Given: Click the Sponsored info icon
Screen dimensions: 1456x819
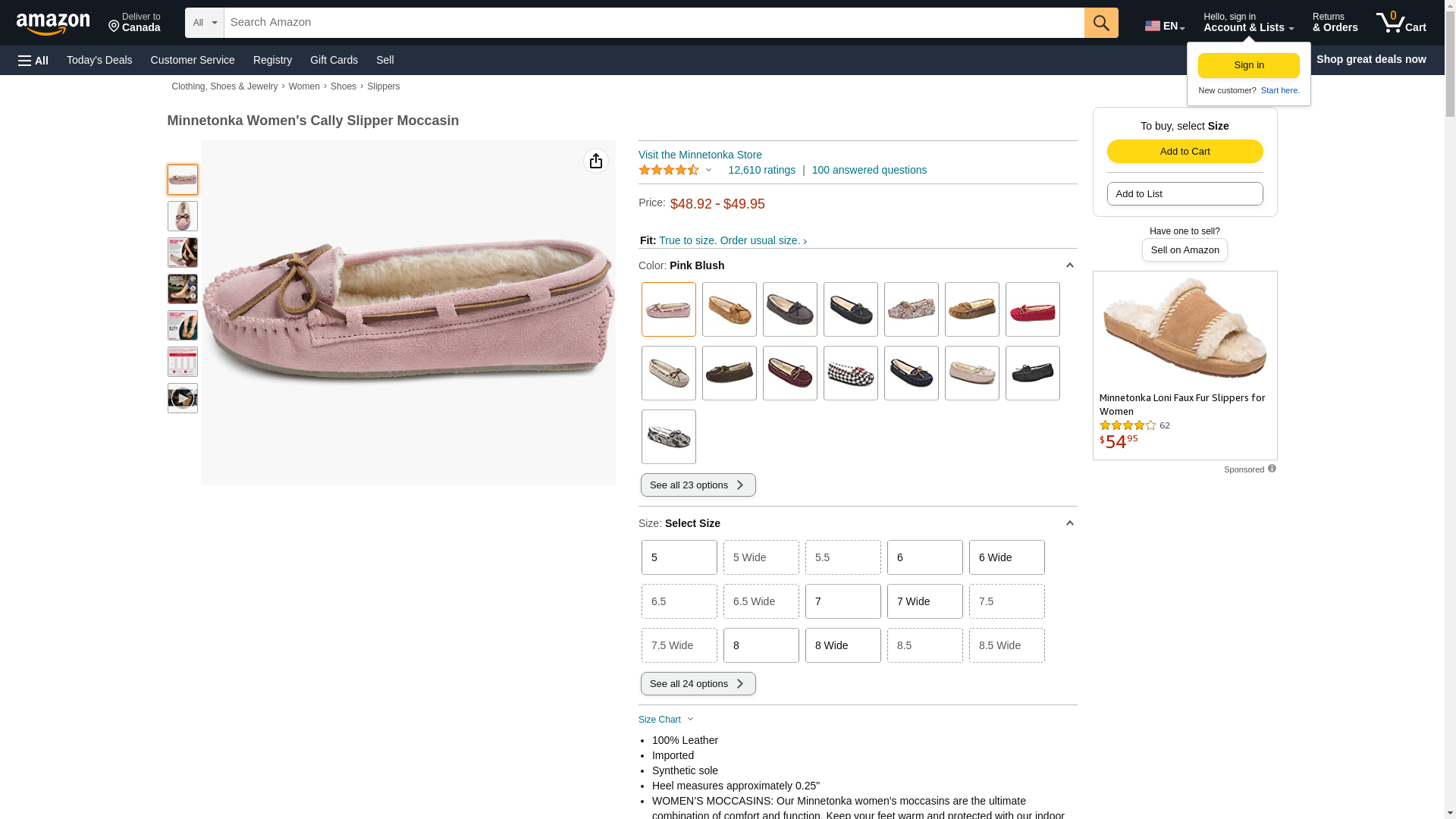Looking at the screenshot, I should pyautogui.click(x=1272, y=469).
